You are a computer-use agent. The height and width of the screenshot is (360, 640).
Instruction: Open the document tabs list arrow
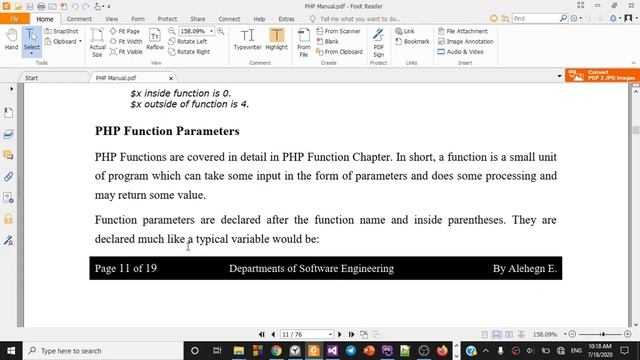pos(560,76)
